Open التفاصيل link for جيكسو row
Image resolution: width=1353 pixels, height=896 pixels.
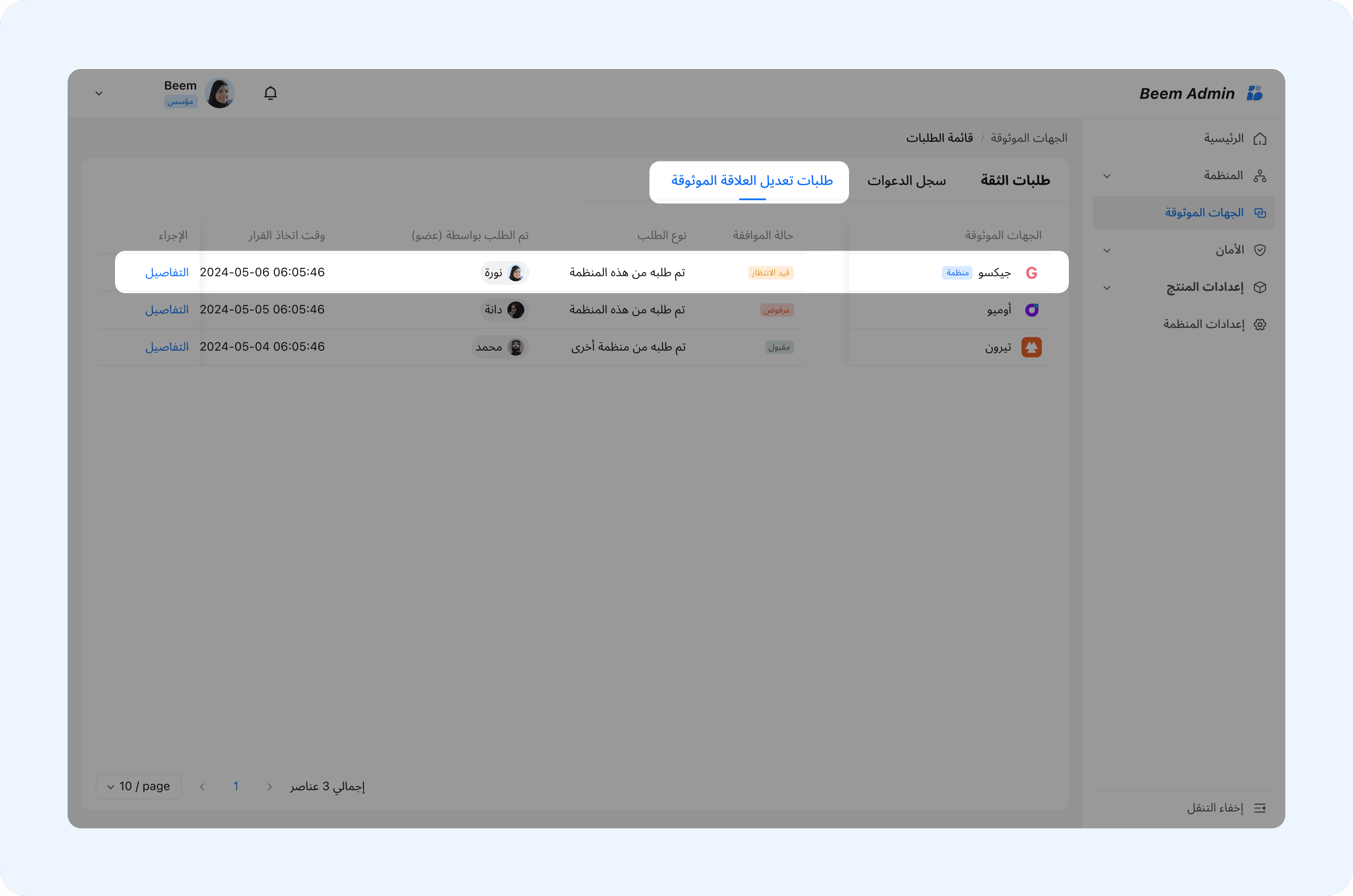[x=166, y=273]
